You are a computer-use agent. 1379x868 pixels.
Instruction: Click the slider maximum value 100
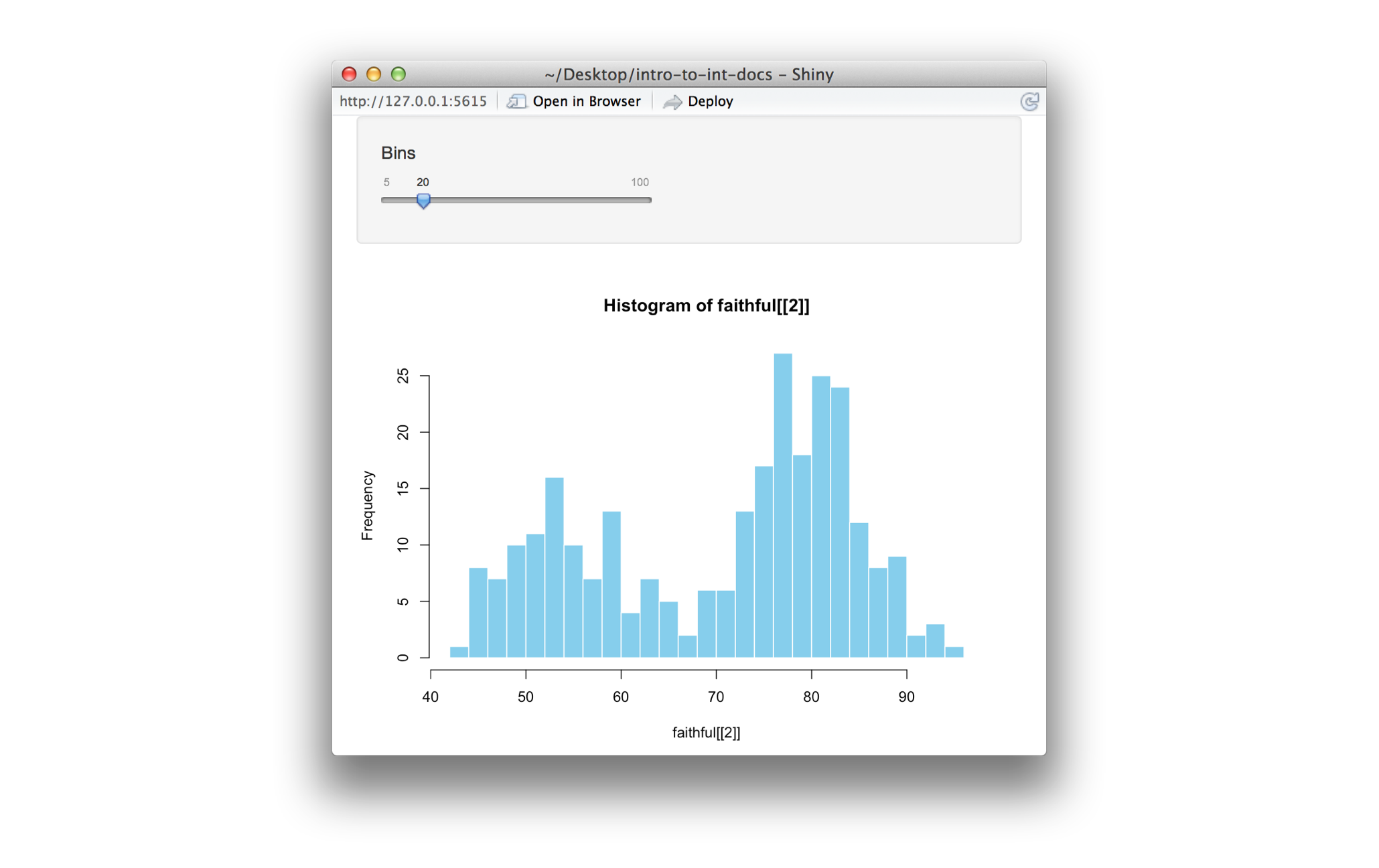[640, 182]
